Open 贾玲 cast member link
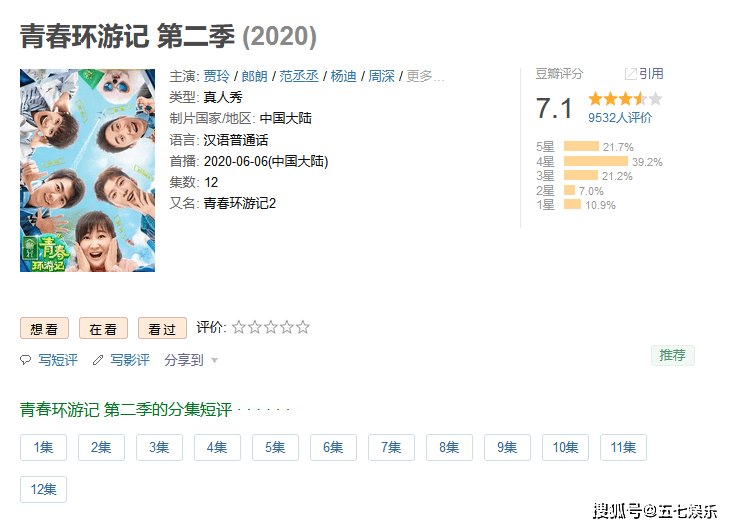This screenshot has height=528, width=732. [x=217, y=76]
